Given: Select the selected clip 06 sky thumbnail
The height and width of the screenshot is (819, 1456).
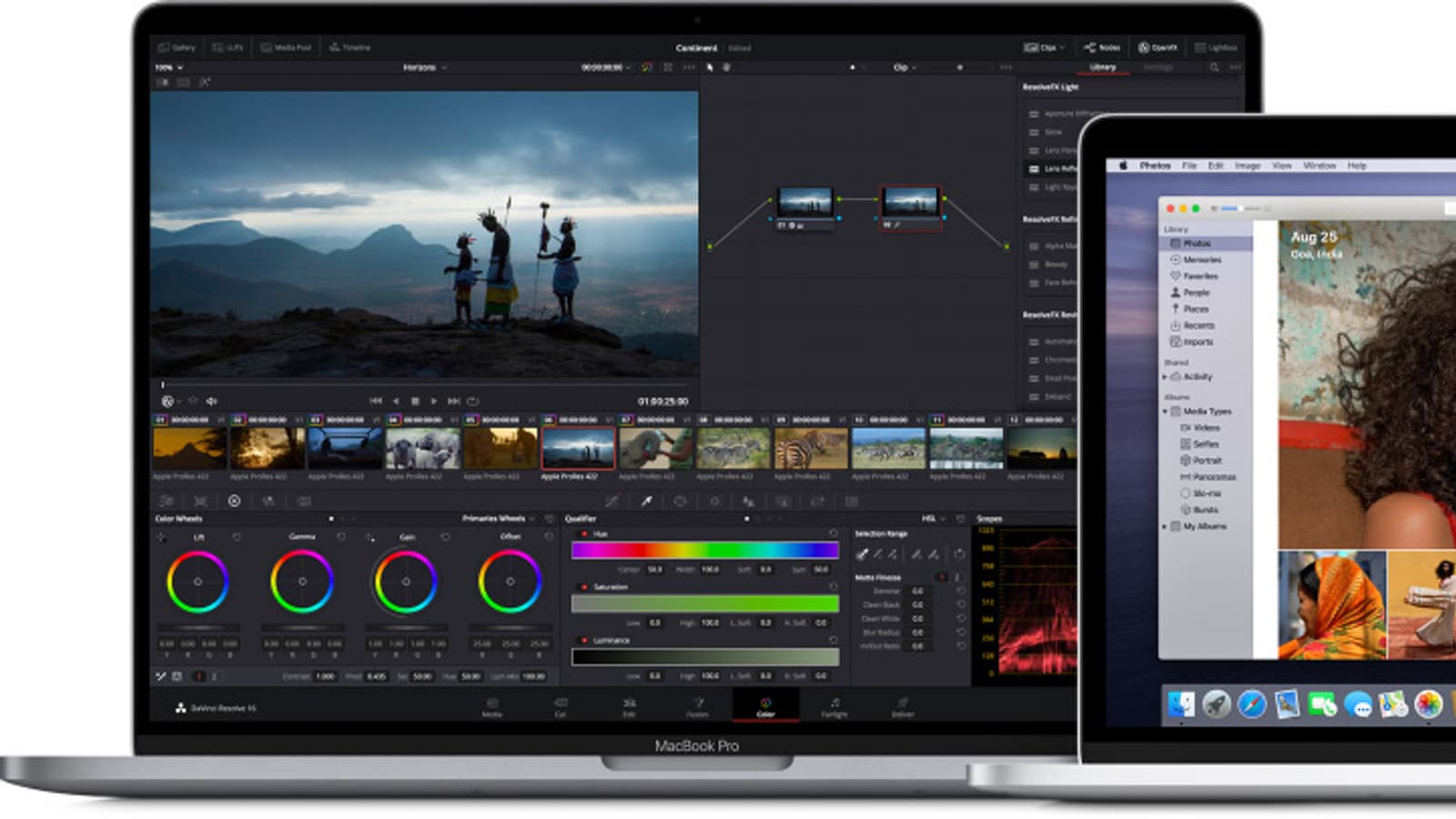Looking at the screenshot, I should coord(578,447).
